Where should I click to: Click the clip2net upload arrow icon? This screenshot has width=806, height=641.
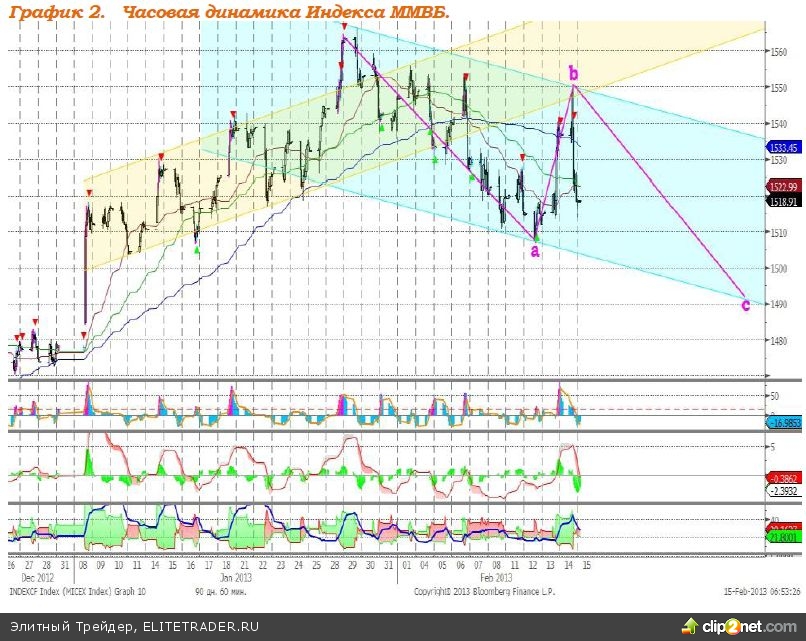pyautogui.click(x=689, y=626)
